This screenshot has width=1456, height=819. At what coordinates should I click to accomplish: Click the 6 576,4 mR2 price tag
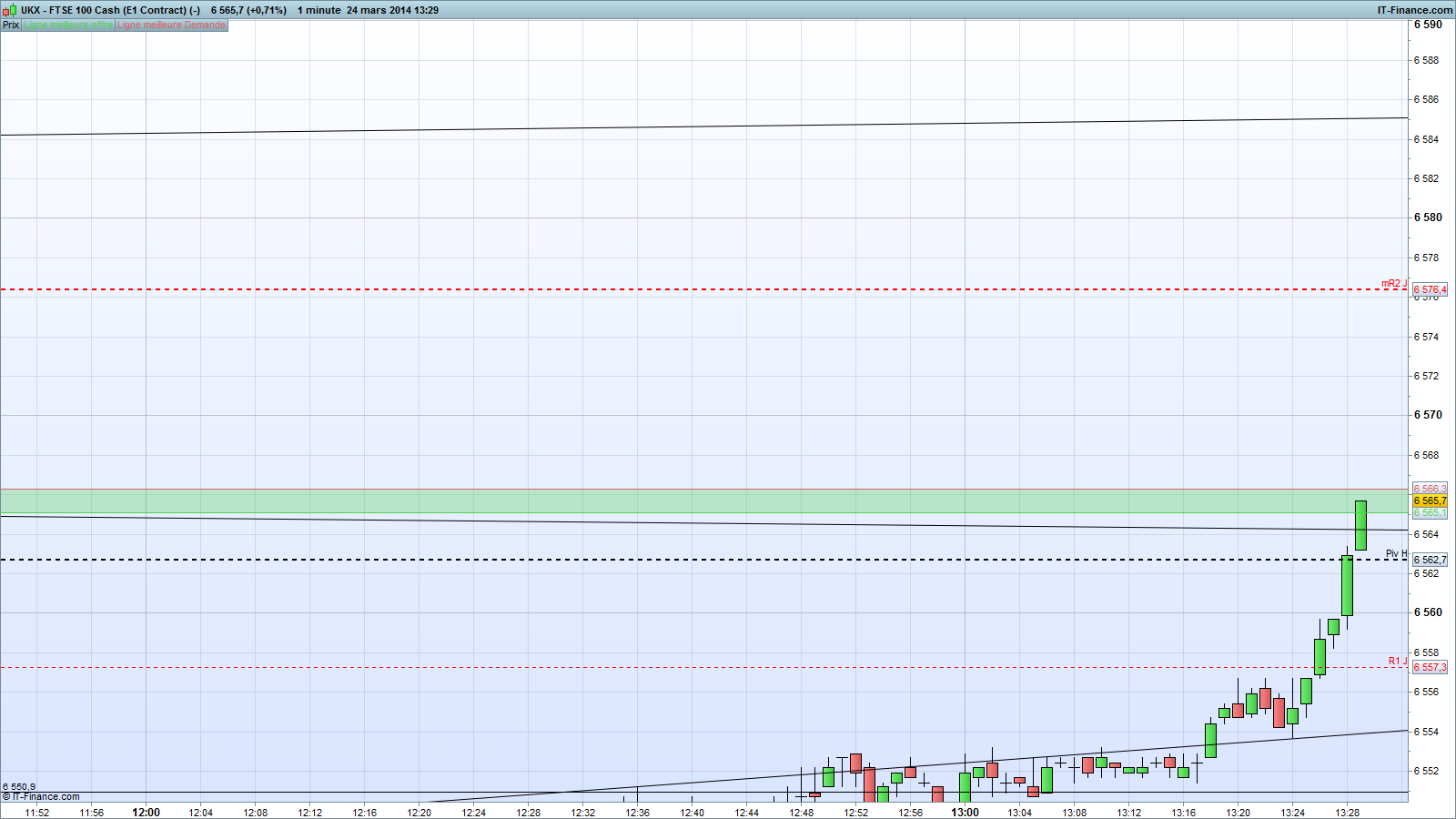point(1430,289)
